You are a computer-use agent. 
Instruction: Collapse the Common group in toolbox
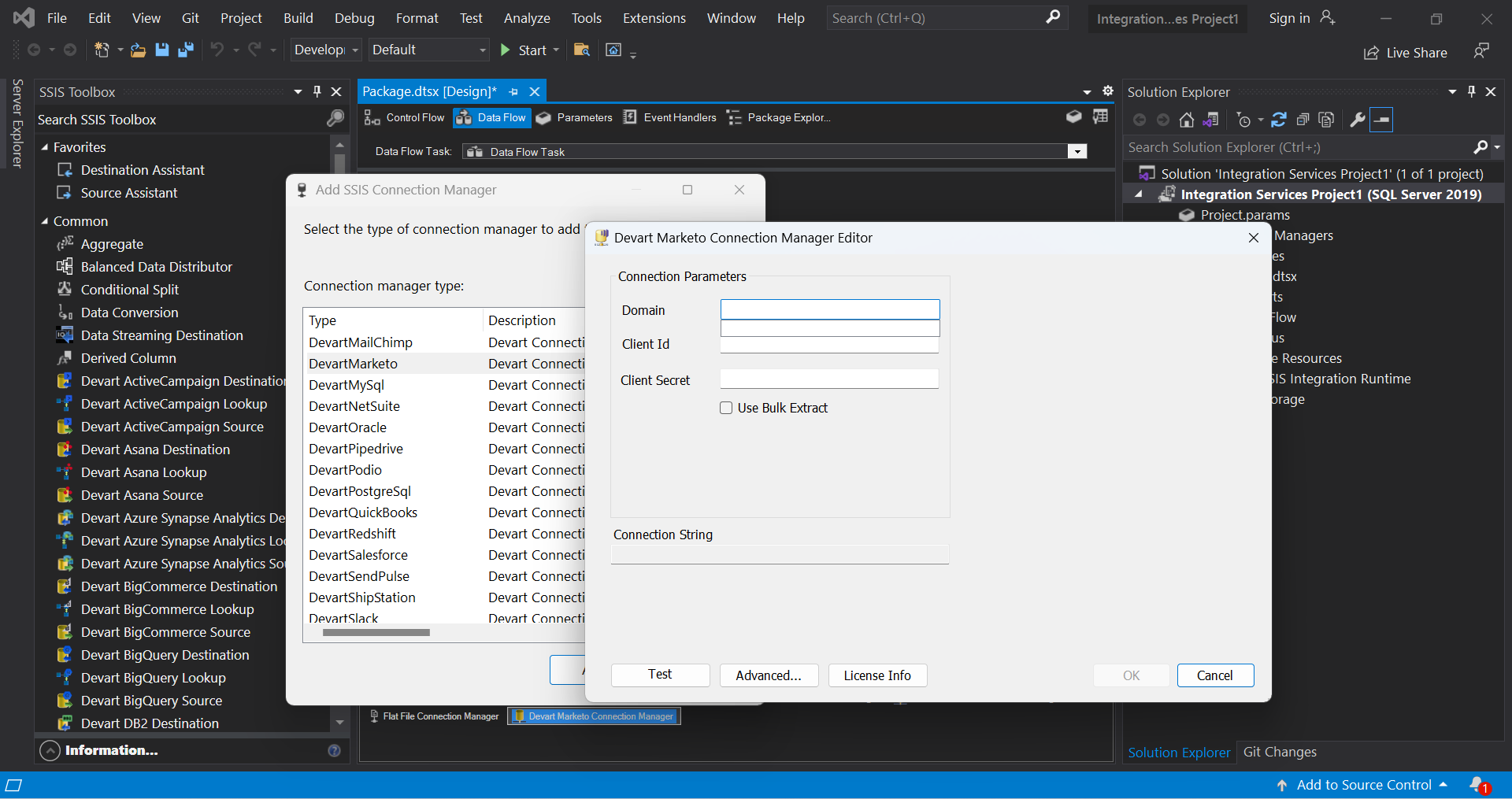pyautogui.click(x=45, y=221)
